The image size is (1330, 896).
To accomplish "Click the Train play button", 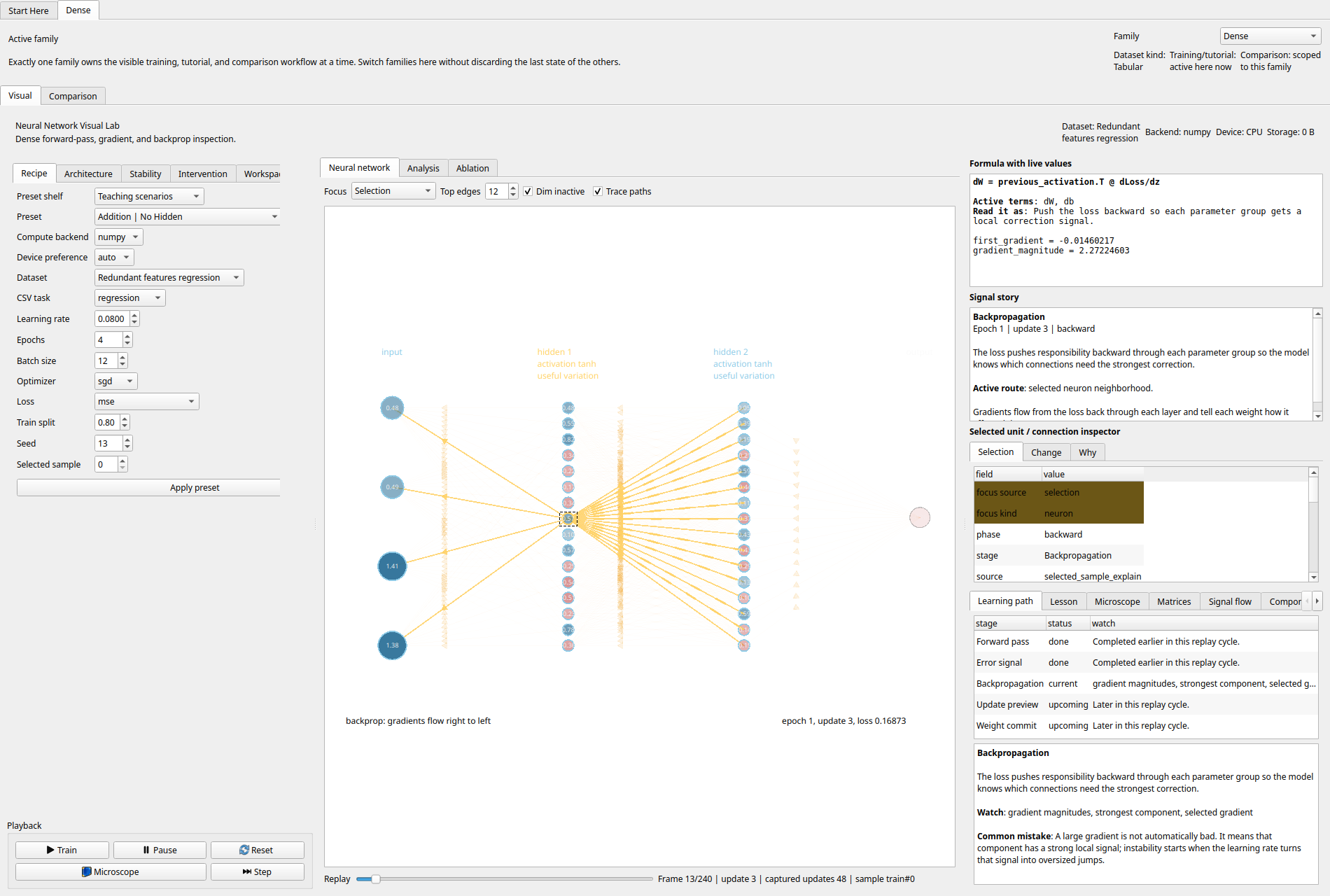I will pyautogui.click(x=62, y=850).
